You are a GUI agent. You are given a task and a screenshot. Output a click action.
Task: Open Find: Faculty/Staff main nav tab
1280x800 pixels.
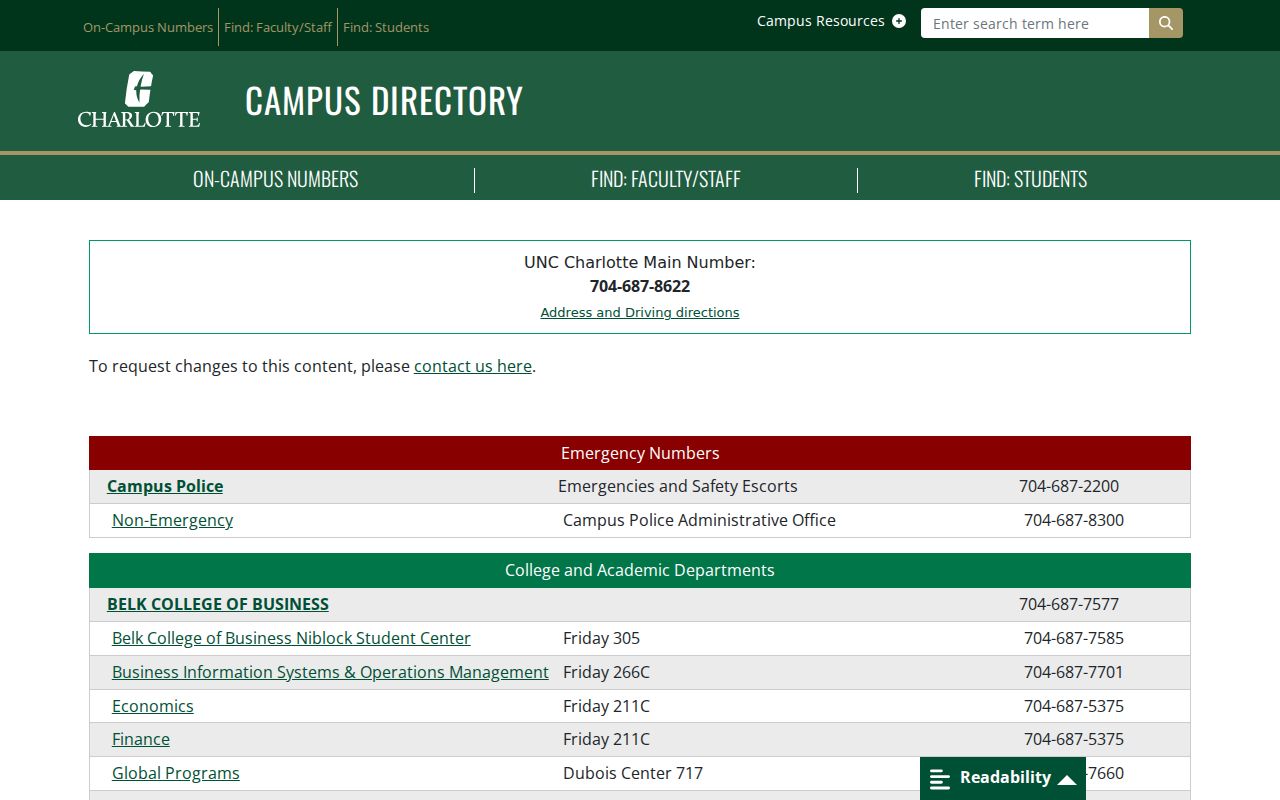pyautogui.click(x=666, y=179)
